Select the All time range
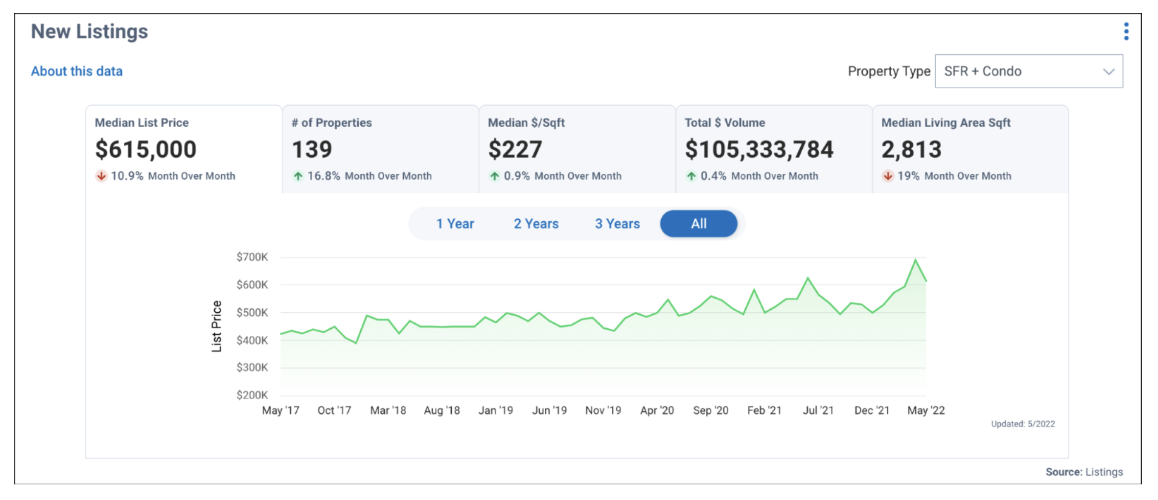This screenshot has width=1158, height=500. [699, 224]
